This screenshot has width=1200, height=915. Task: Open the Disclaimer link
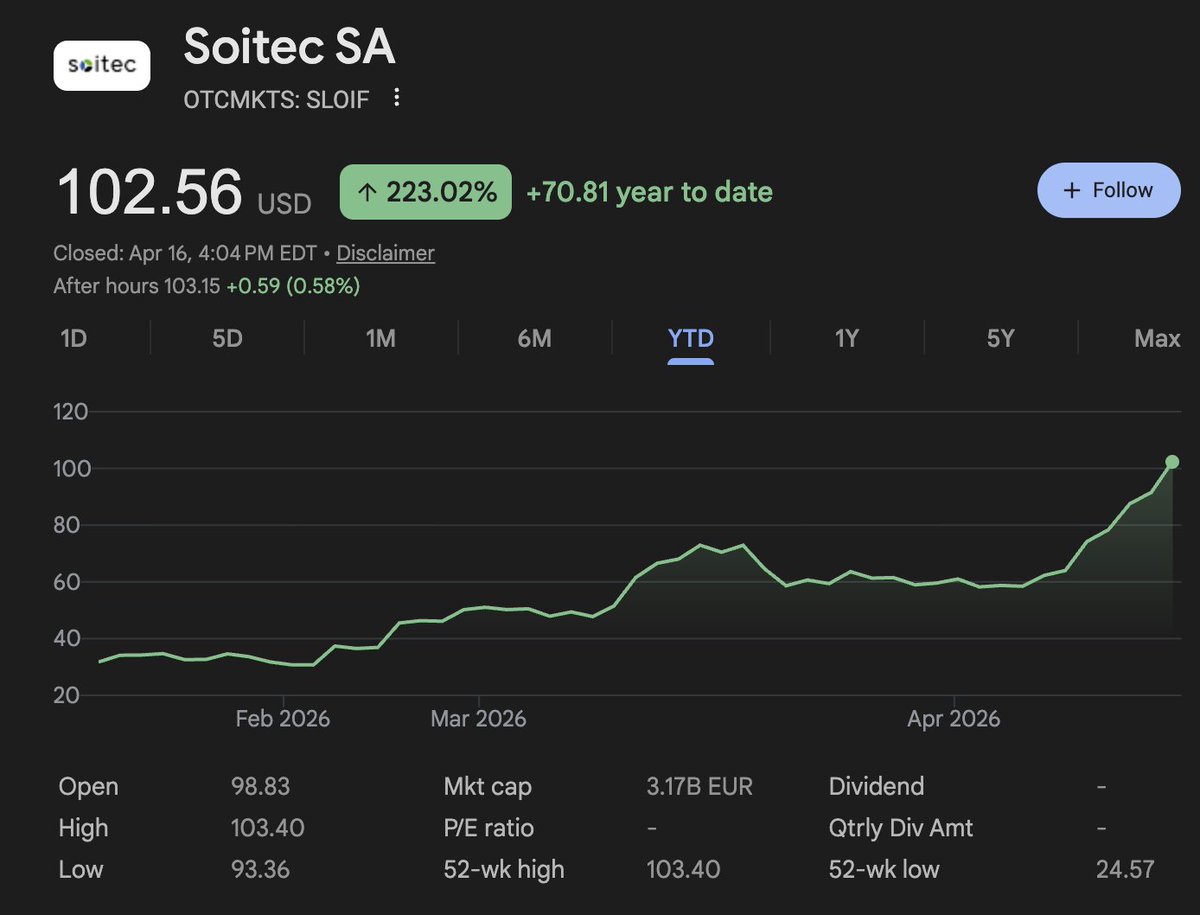point(385,253)
